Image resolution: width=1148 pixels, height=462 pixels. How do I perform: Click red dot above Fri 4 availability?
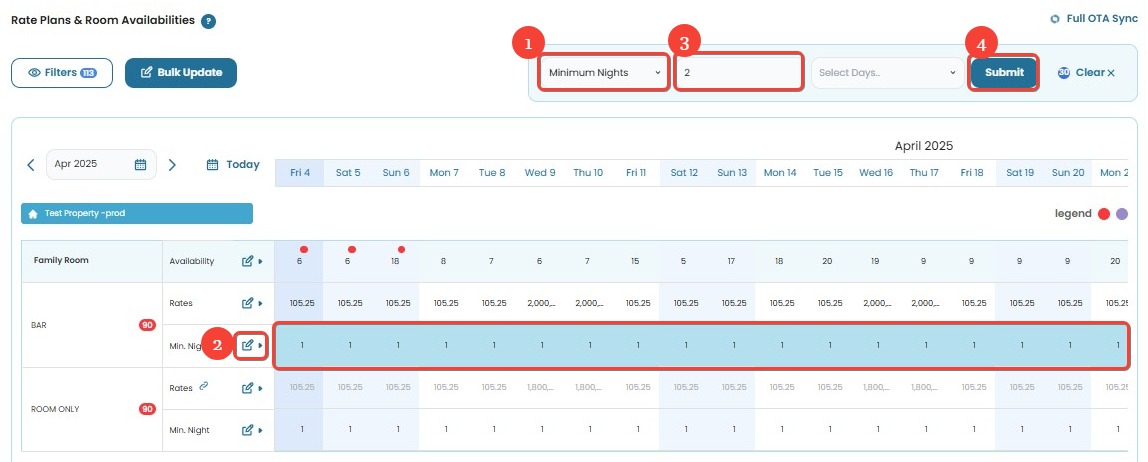304,250
